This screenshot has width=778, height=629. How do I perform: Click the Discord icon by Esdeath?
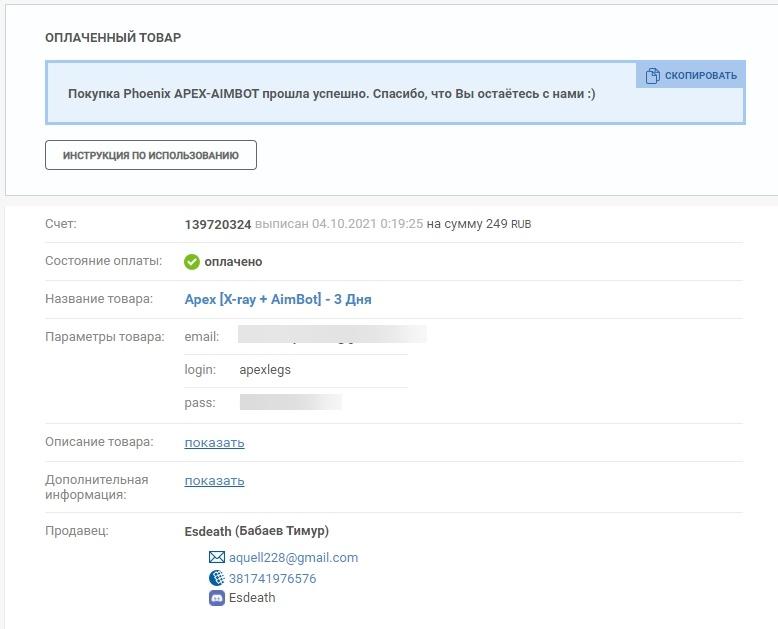217,598
